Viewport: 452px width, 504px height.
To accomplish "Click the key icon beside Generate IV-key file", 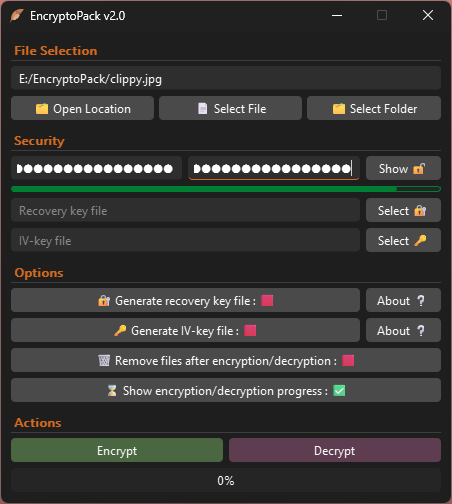I will coord(120,331).
